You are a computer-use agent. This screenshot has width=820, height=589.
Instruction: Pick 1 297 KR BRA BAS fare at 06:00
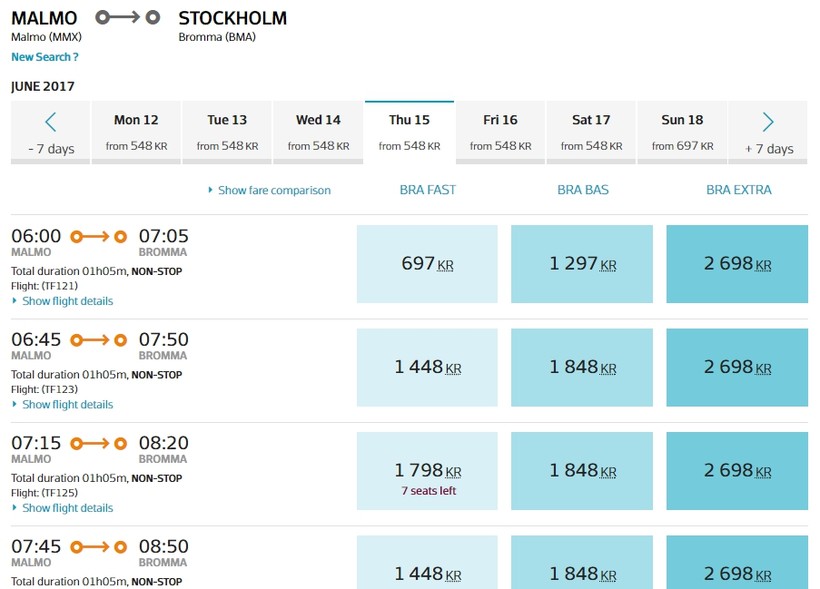[582, 264]
